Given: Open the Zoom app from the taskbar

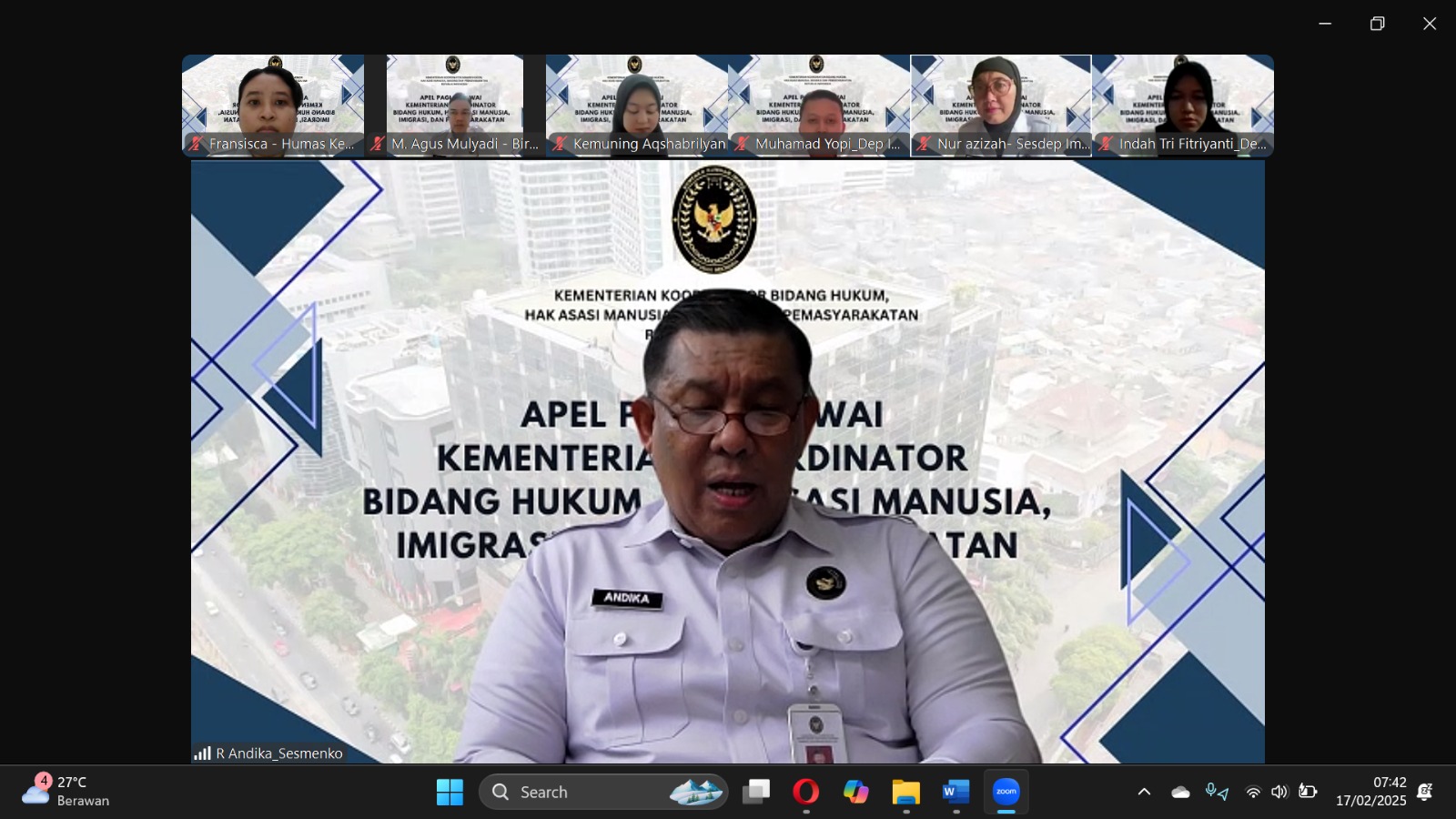Looking at the screenshot, I should [1006, 792].
